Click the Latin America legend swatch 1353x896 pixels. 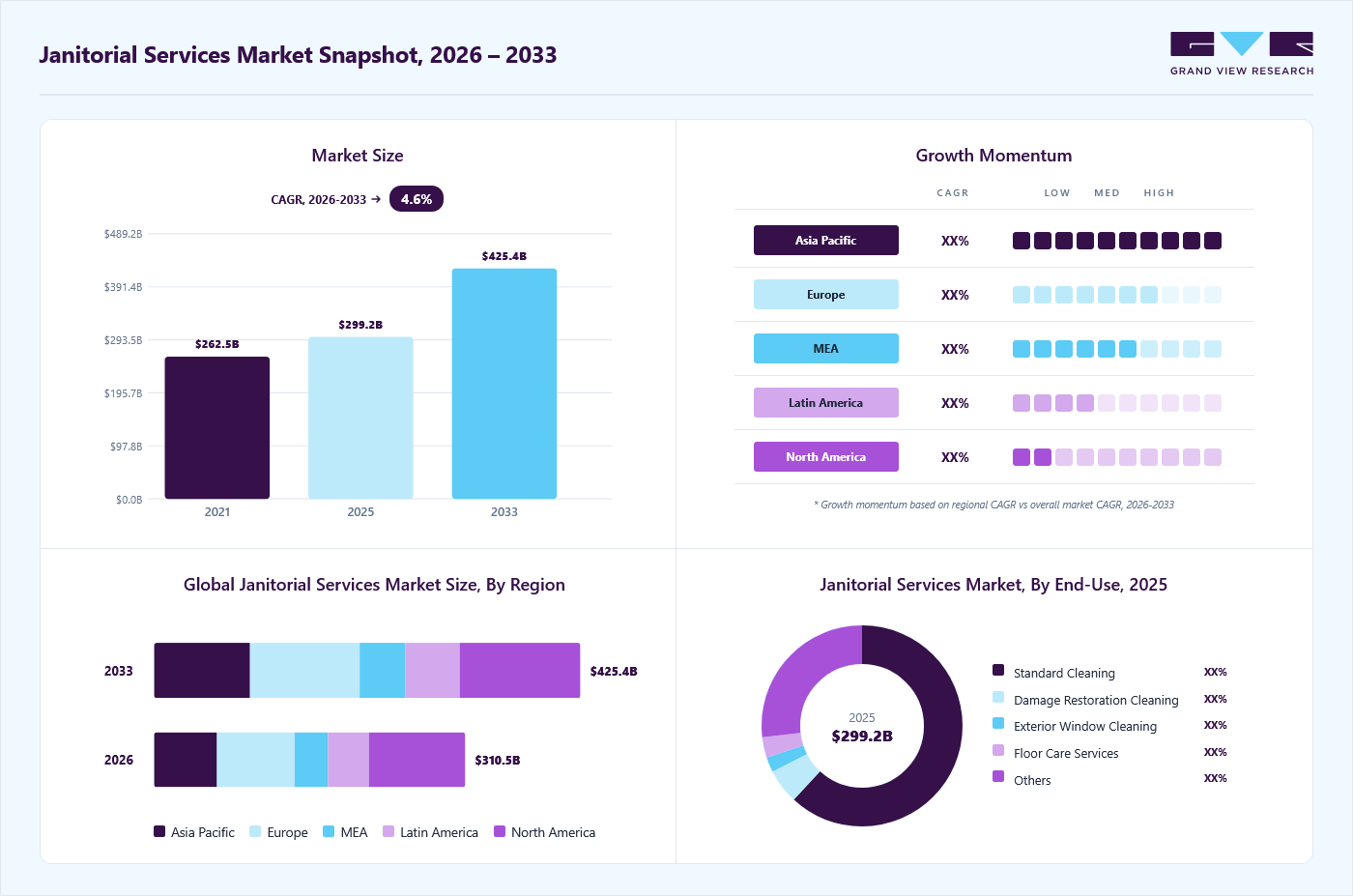coord(389,831)
